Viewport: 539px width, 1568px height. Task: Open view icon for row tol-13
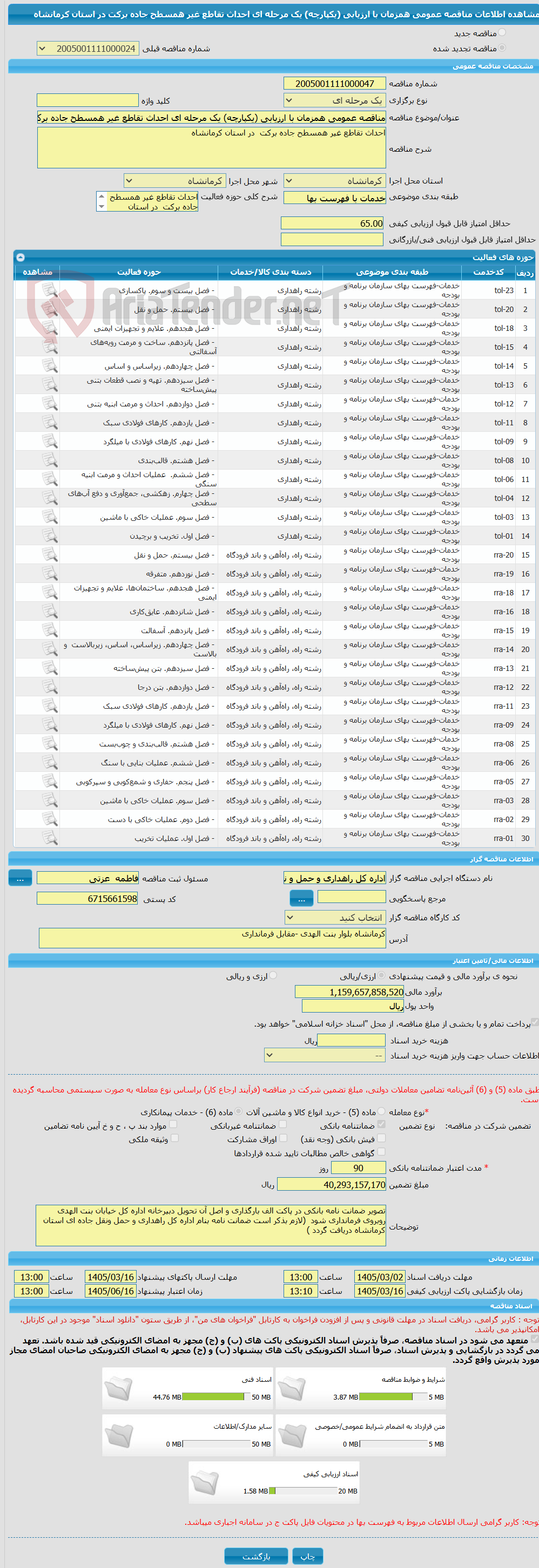[50, 385]
